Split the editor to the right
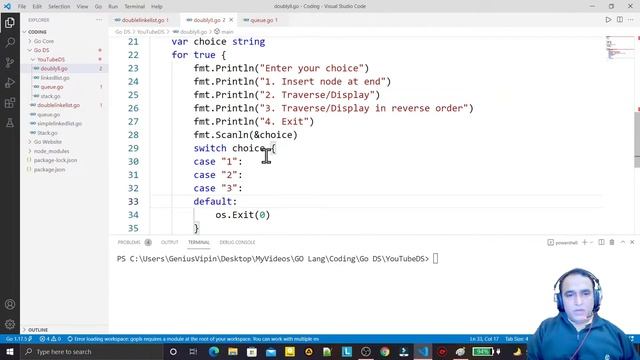 pyautogui.click(x=620, y=20)
